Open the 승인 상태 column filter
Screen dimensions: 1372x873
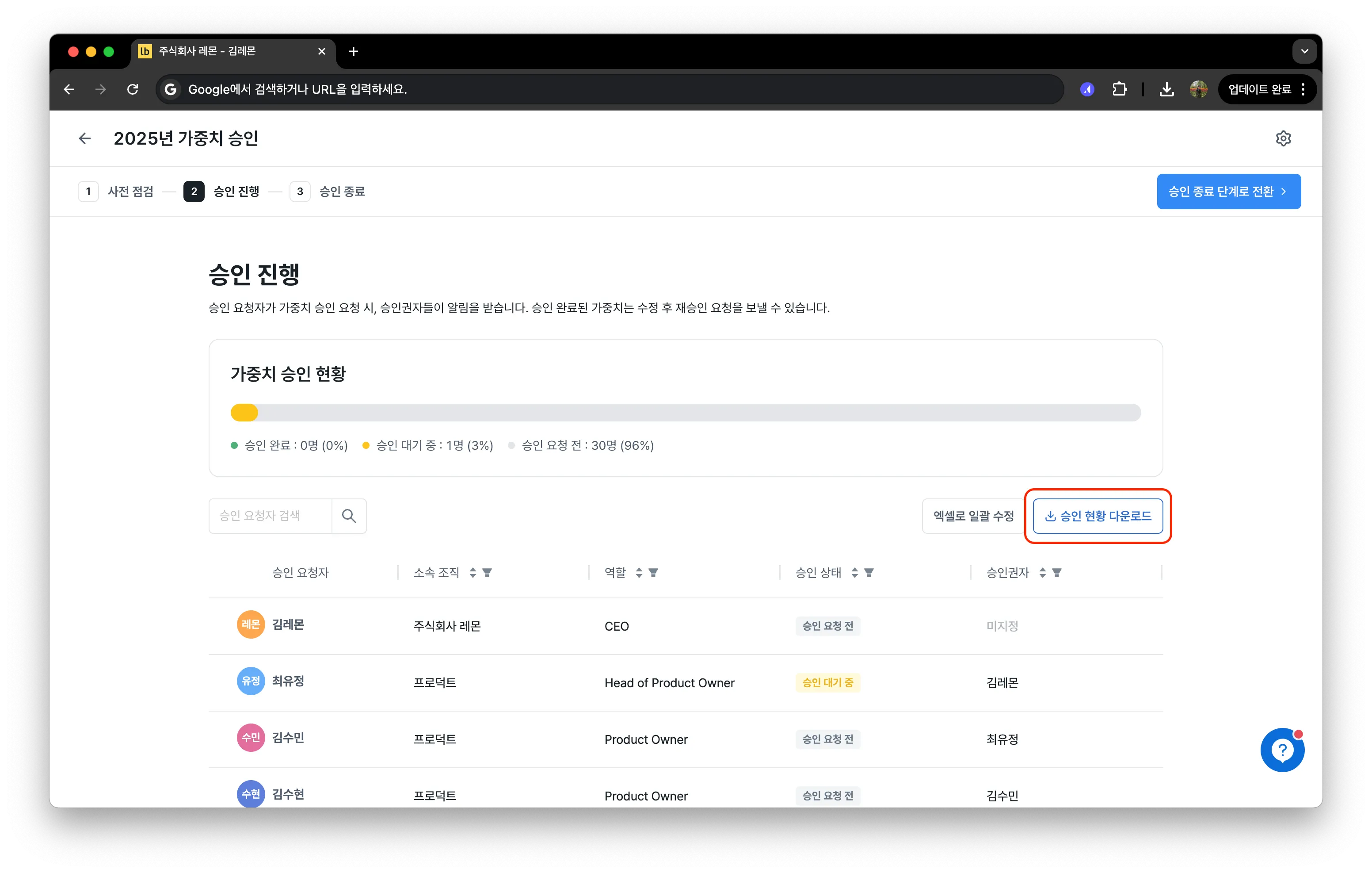[x=869, y=573]
